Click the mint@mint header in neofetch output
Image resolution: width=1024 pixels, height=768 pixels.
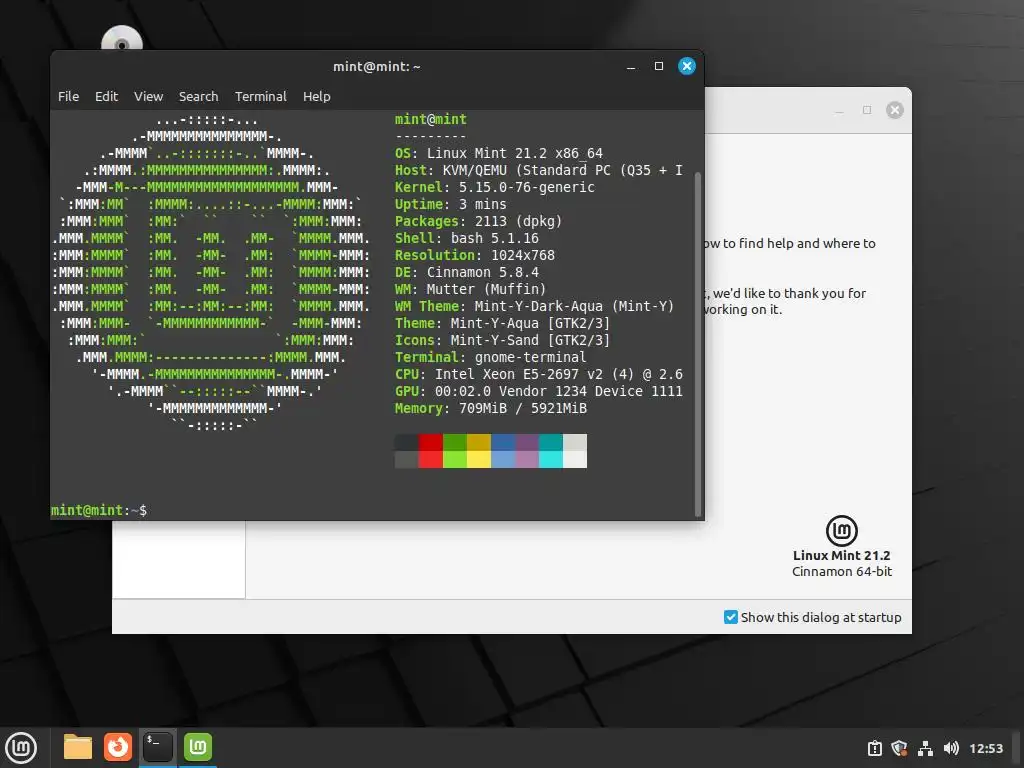tap(430, 120)
